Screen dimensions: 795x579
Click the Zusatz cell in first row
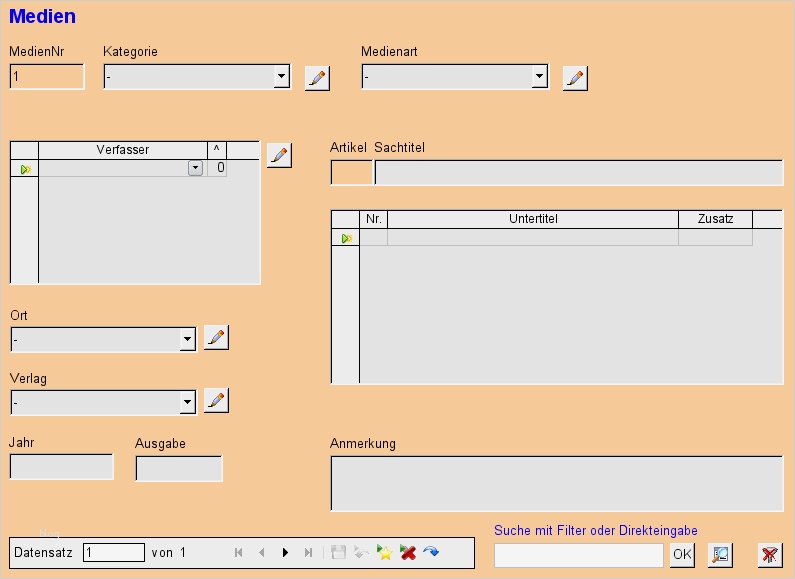coord(715,237)
